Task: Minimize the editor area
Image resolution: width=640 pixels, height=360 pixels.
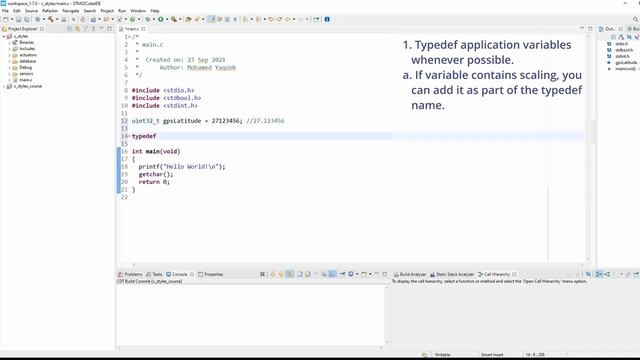Action: [582, 29]
